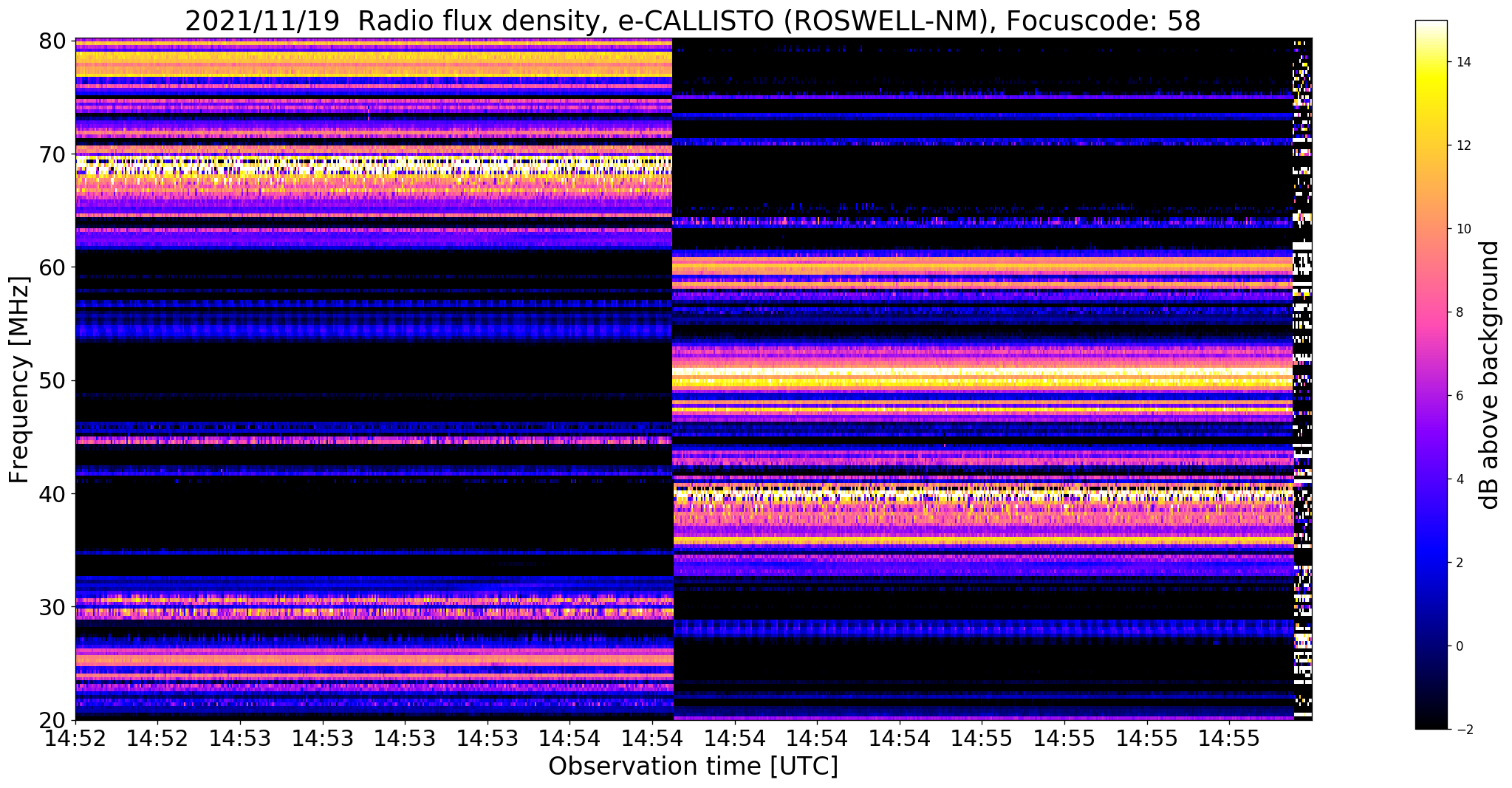Click the colorbar tick value 0
Image resolution: width=1512 pixels, height=788 pixels.
tap(1459, 646)
